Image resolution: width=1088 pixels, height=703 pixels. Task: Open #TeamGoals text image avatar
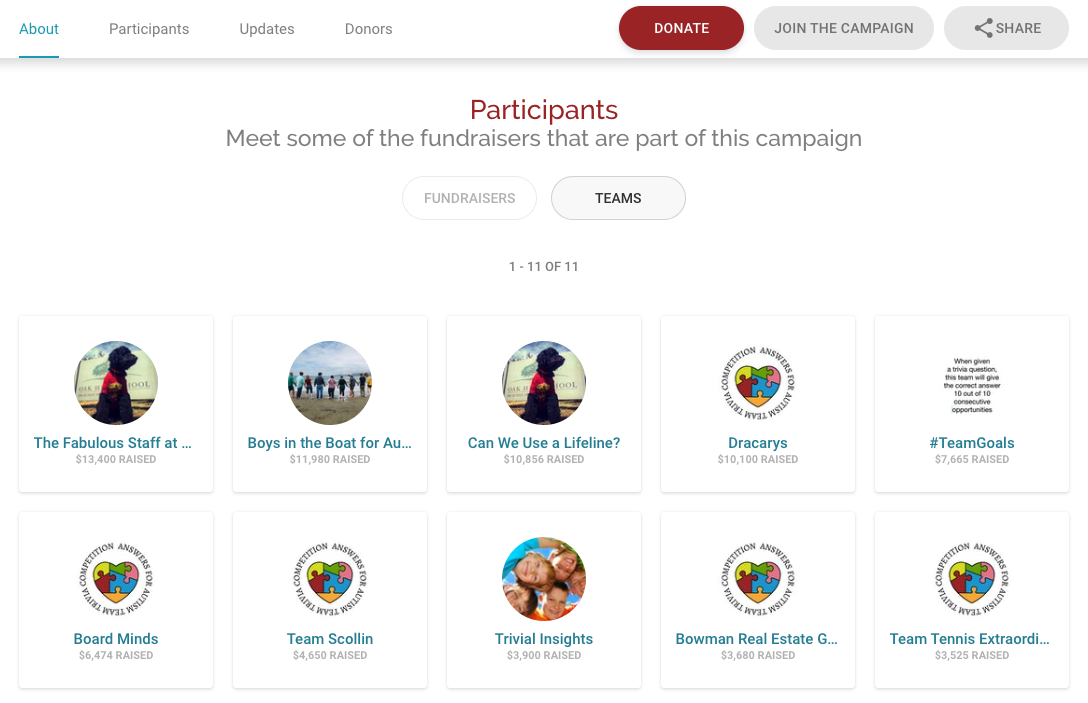tap(972, 383)
